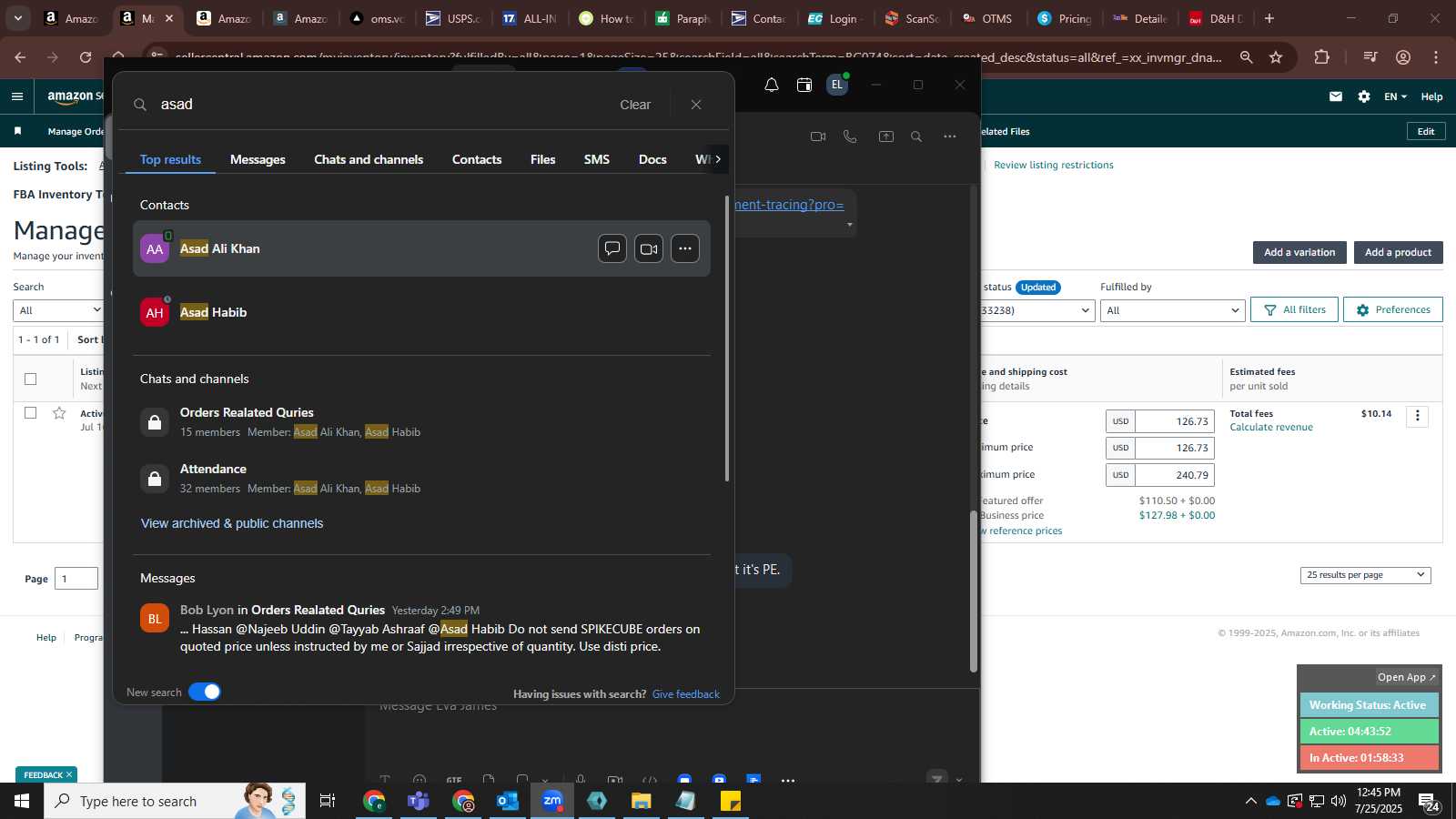Click share screen icon in chat header
This screenshot has height=819, width=1456.
point(886,136)
